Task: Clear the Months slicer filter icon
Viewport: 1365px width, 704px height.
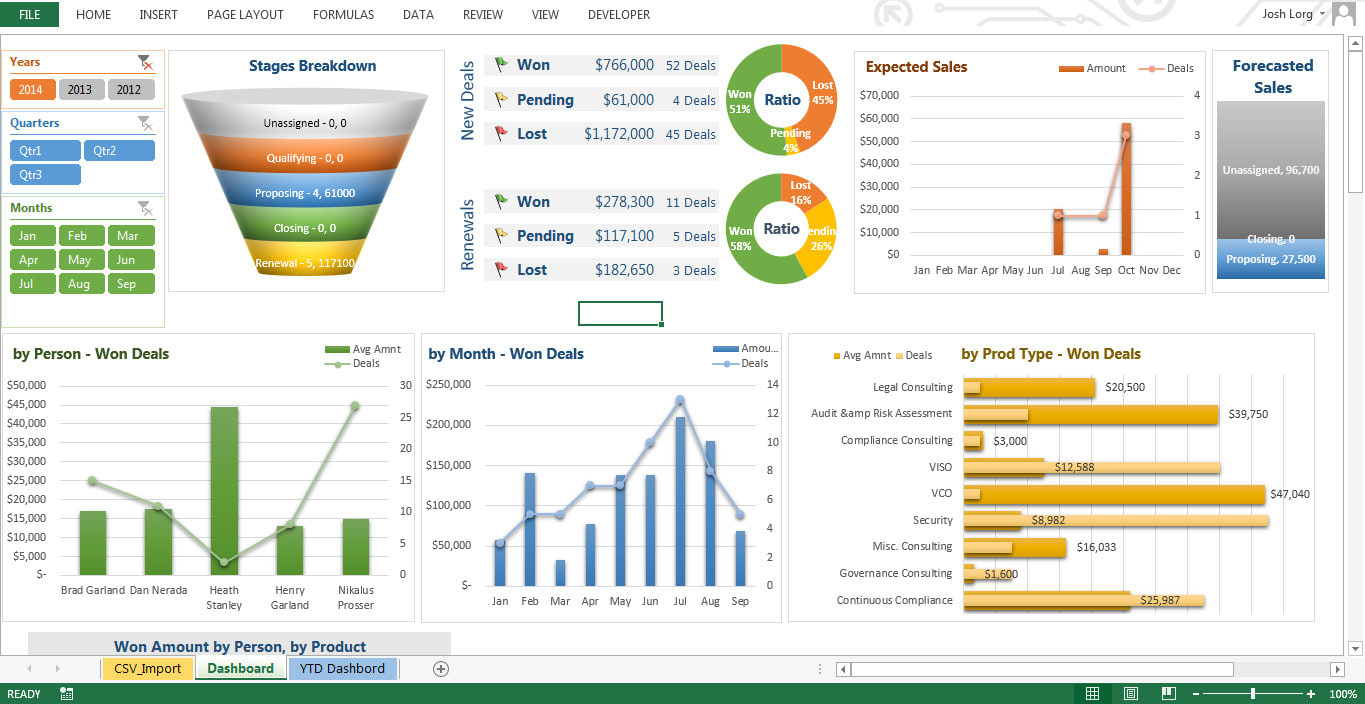Action: 146,208
